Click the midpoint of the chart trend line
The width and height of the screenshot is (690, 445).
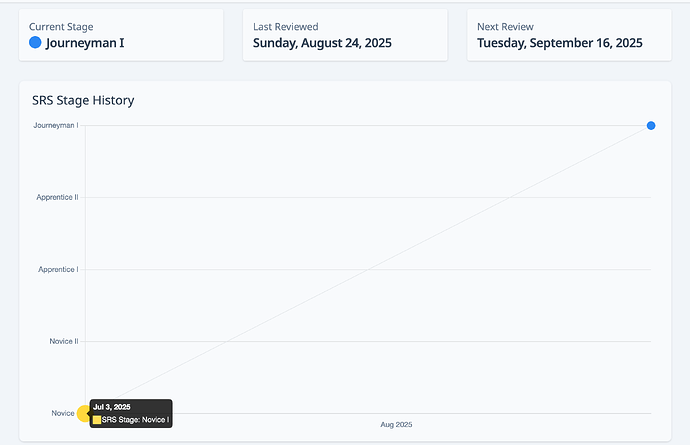(368, 269)
